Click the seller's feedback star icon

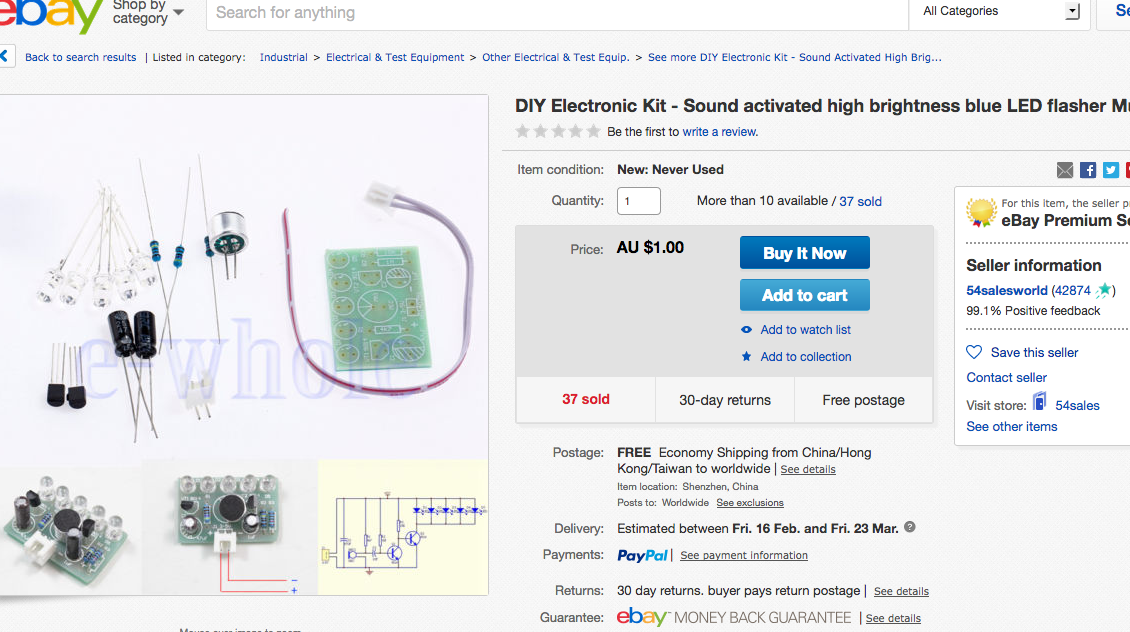(x=1104, y=291)
